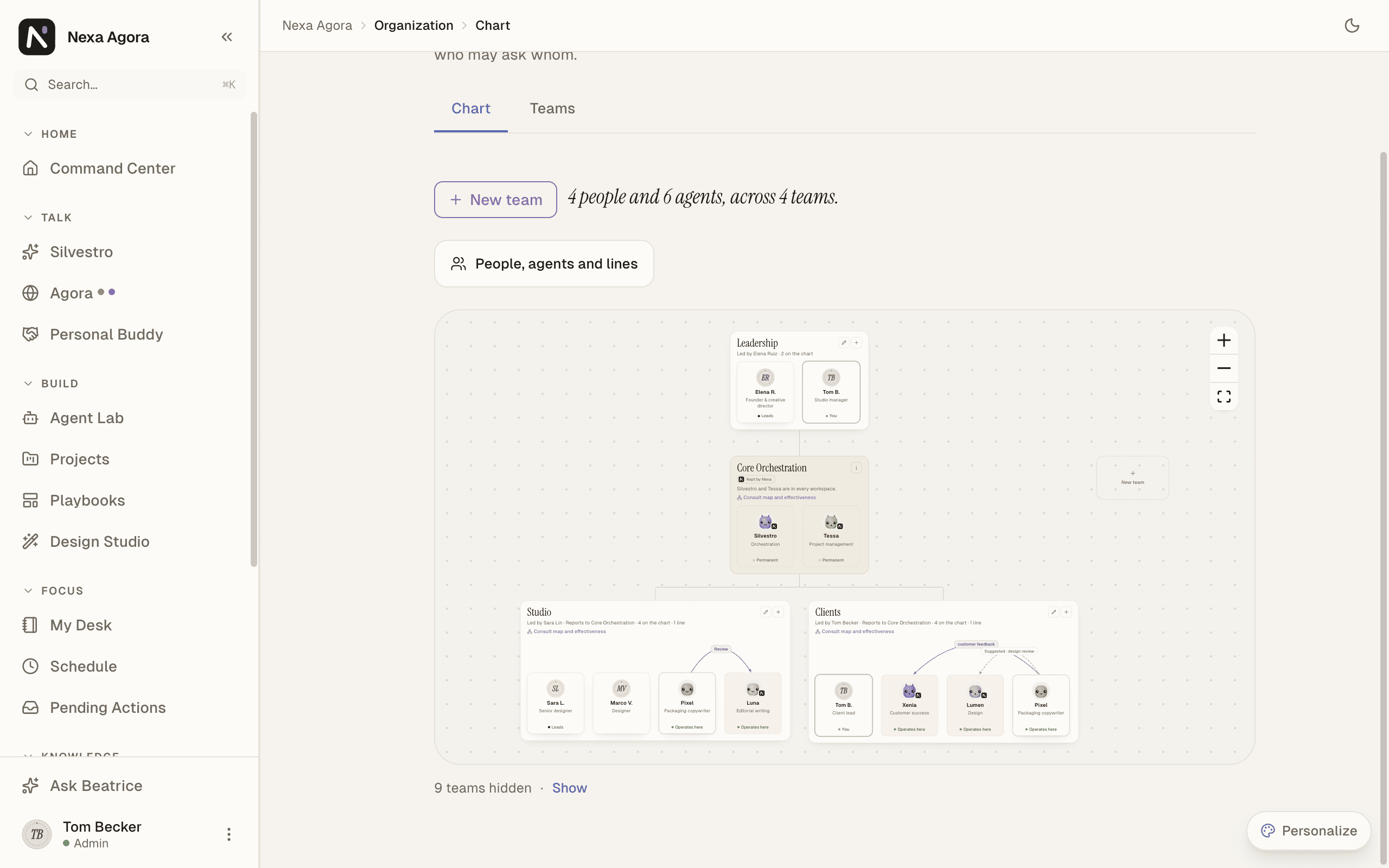This screenshot has height=868, width=1389.
Task: Toggle dark mode moon icon
Action: click(x=1352, y=26)
